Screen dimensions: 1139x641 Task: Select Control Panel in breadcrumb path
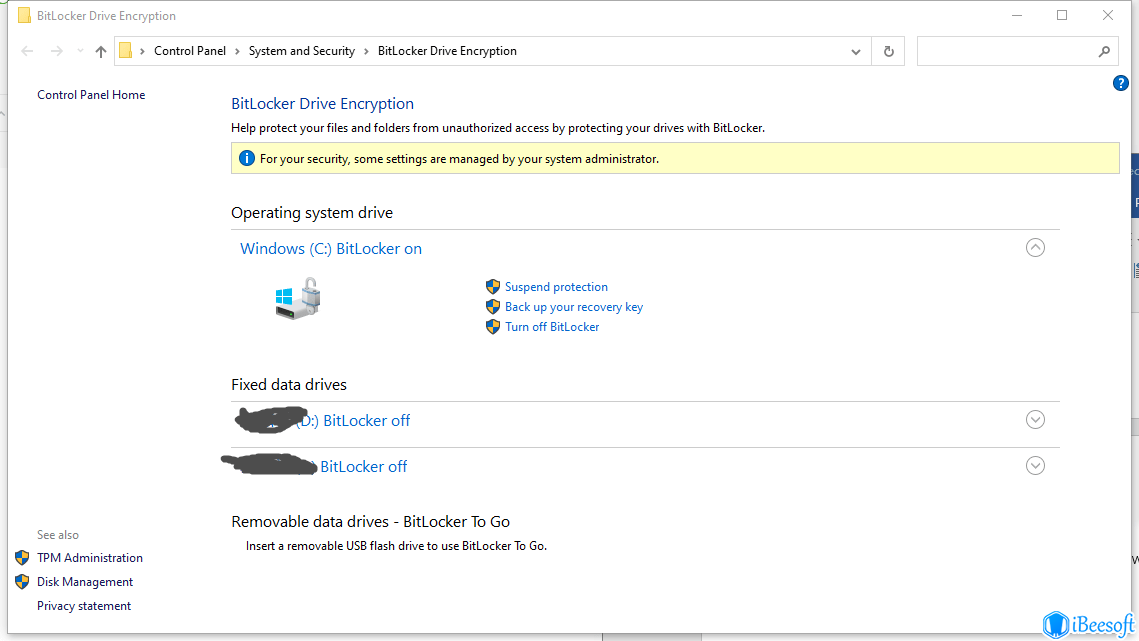point(190,51)
